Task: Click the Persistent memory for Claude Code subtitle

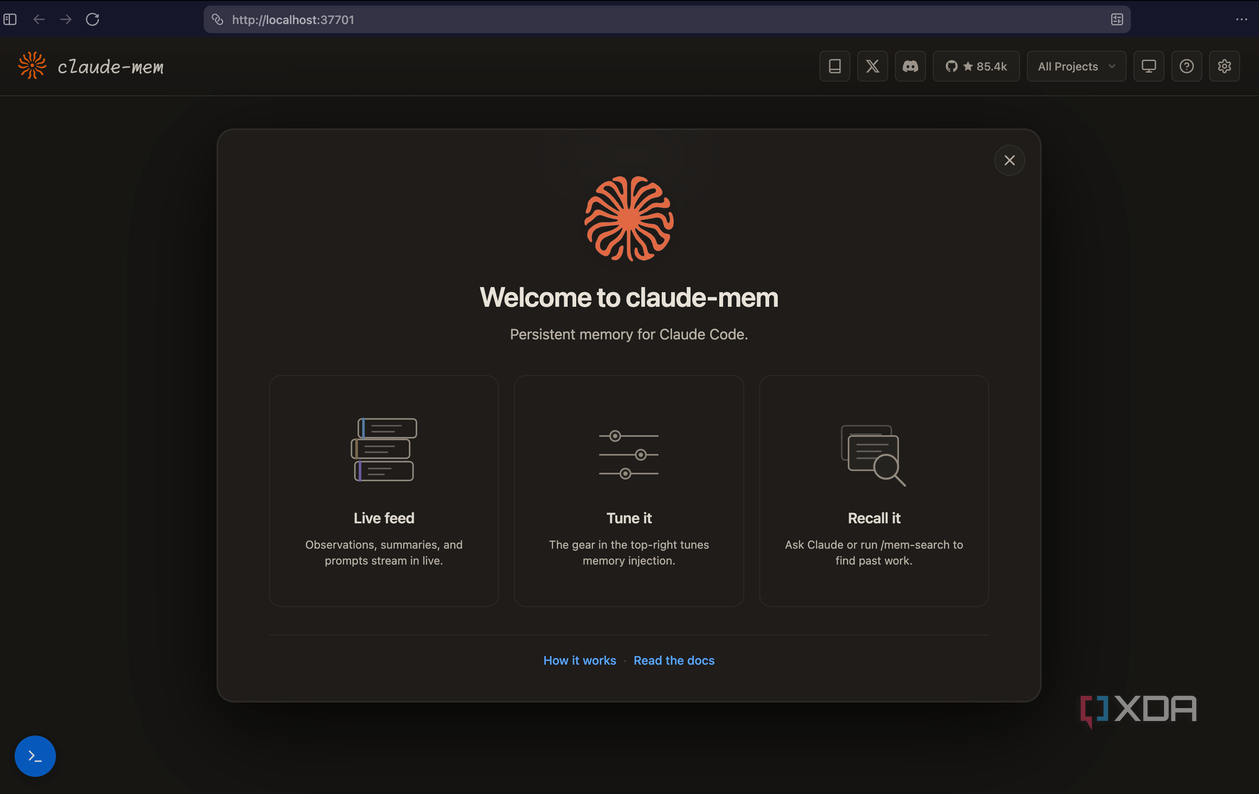Action: click(x=629, y=334)
